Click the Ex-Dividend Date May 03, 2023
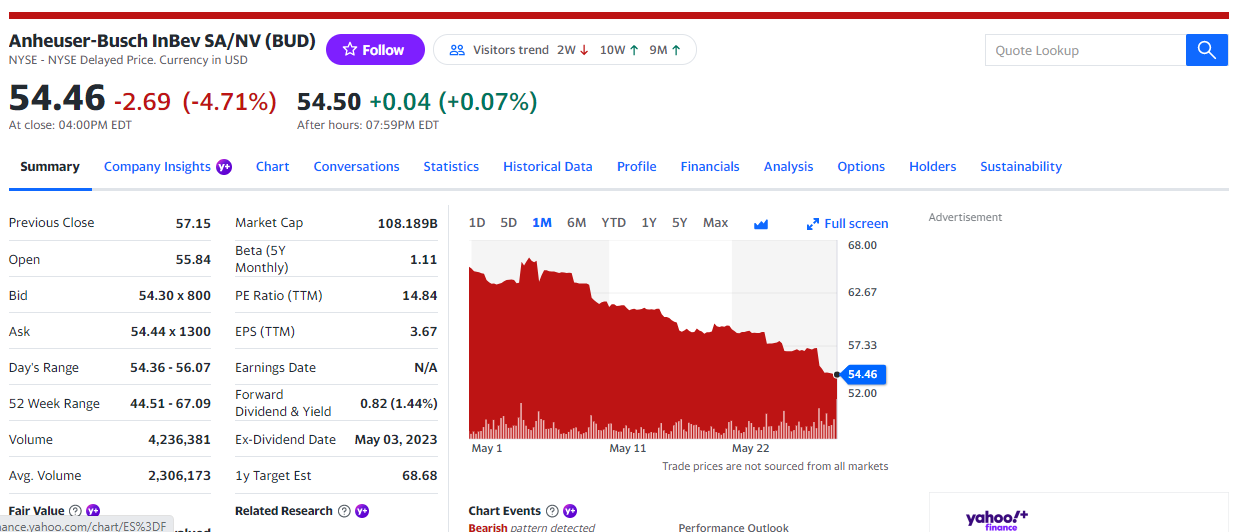1244x532 pixels. point(396,440)
